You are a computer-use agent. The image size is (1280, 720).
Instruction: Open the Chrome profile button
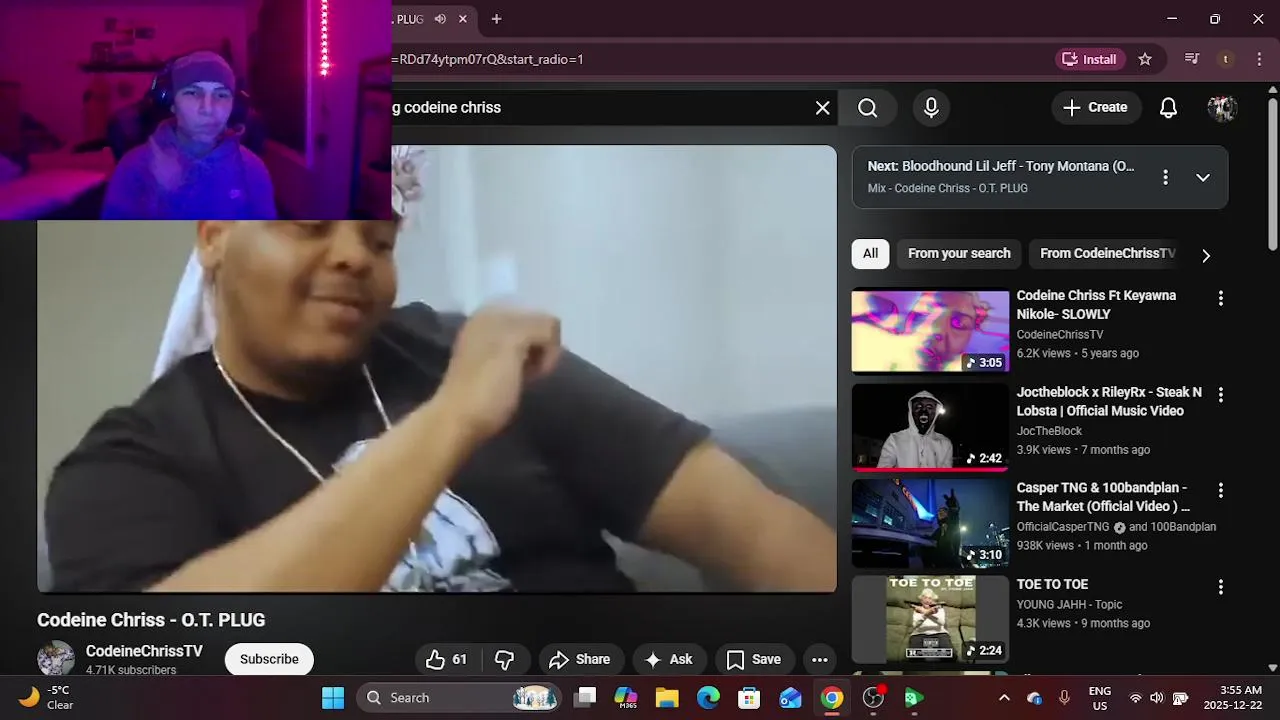(x=1225, y=59)
